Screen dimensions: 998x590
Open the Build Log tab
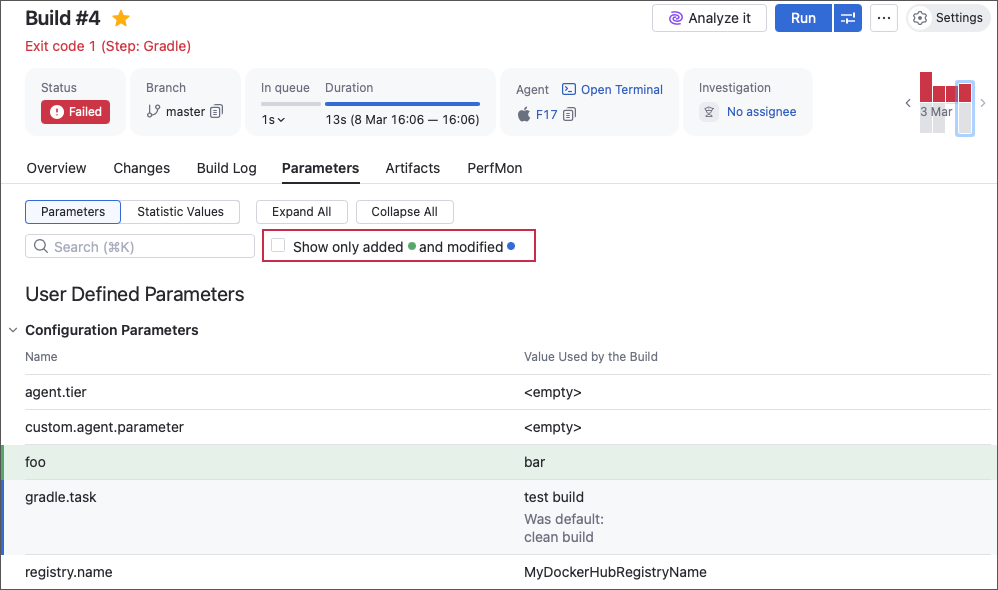(227, 168)
